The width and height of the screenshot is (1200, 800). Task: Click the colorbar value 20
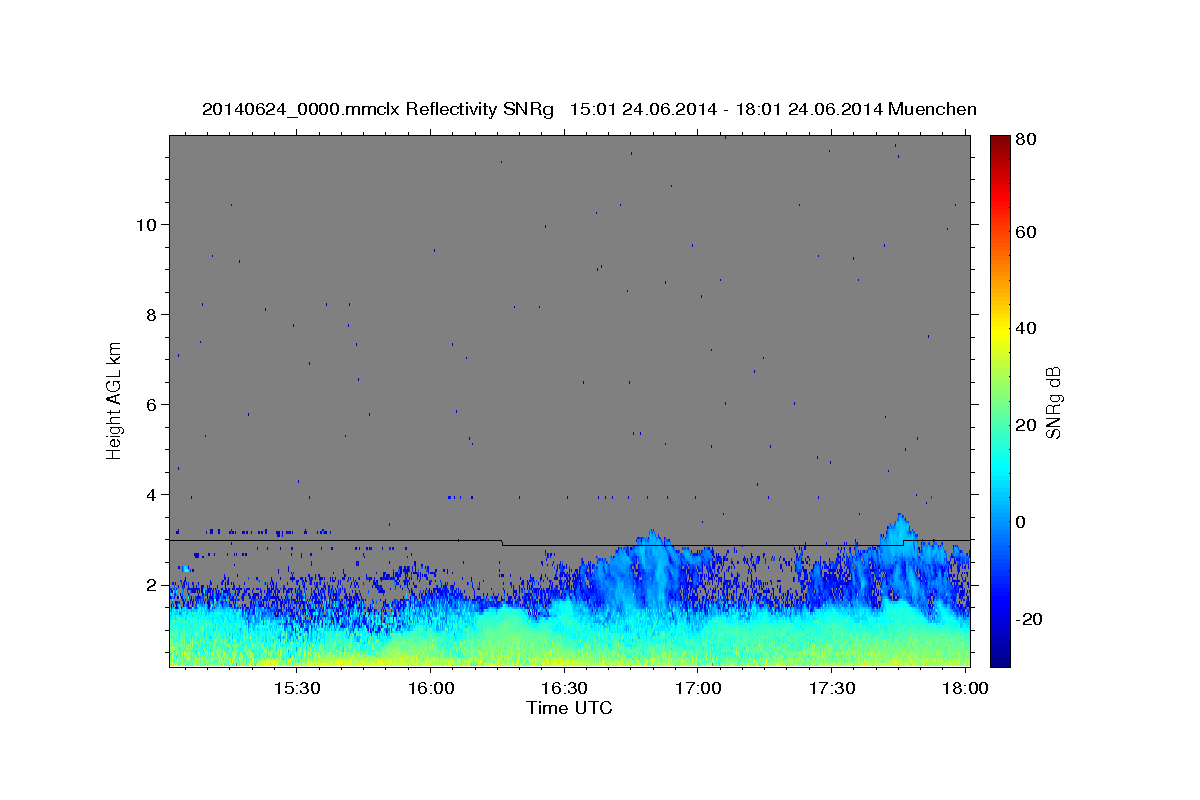tap(1027, 425)
